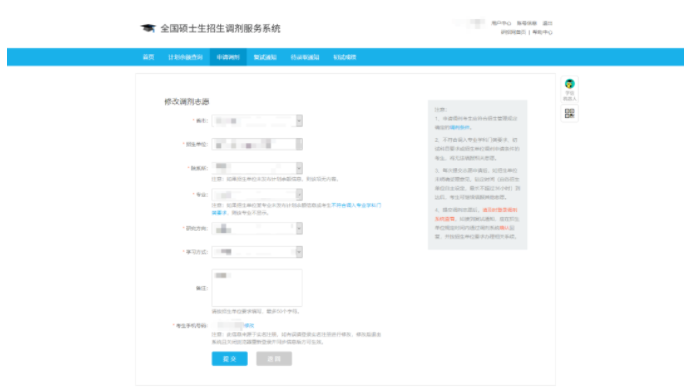Open the 学信机器人 robot assistant icon
Viewport: 697px width, 388px height.
click(569, 89)
